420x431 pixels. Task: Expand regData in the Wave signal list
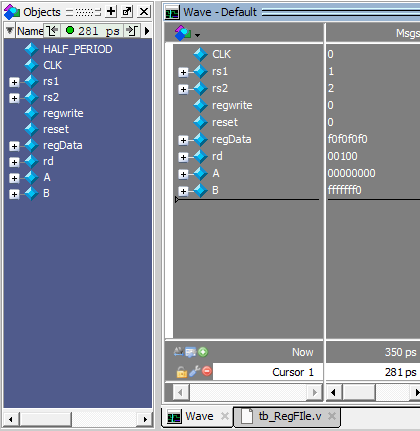pyautogui.click(x=183, y=140)
